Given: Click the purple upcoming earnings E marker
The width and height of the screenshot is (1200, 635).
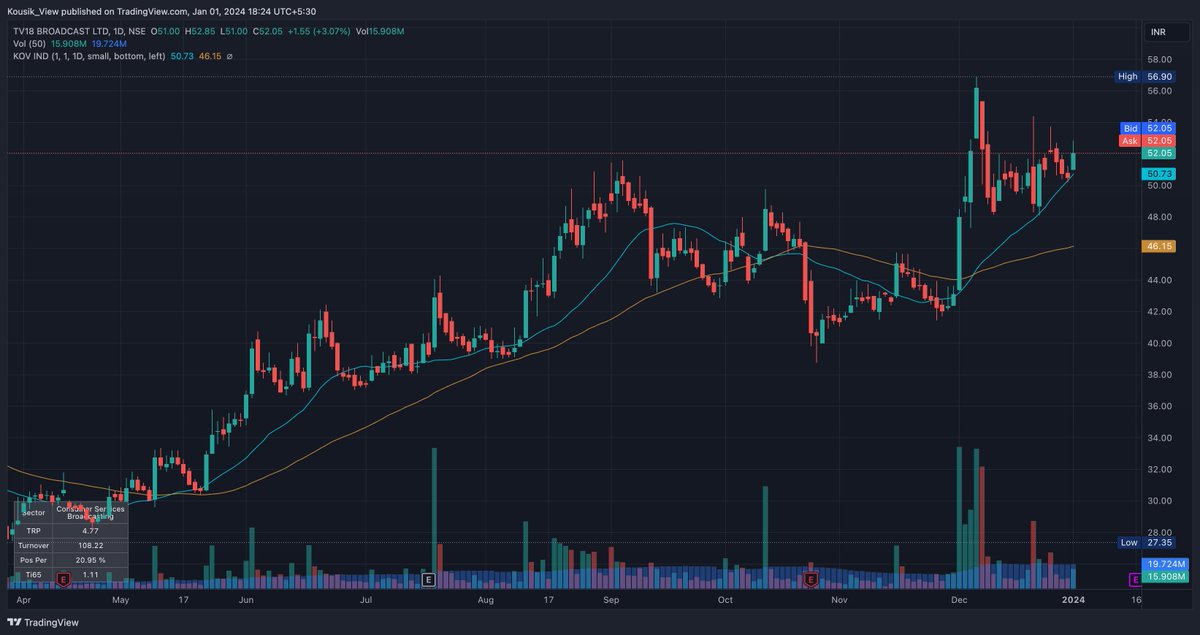Looking at the screenshot, I should click(1135, 579).
